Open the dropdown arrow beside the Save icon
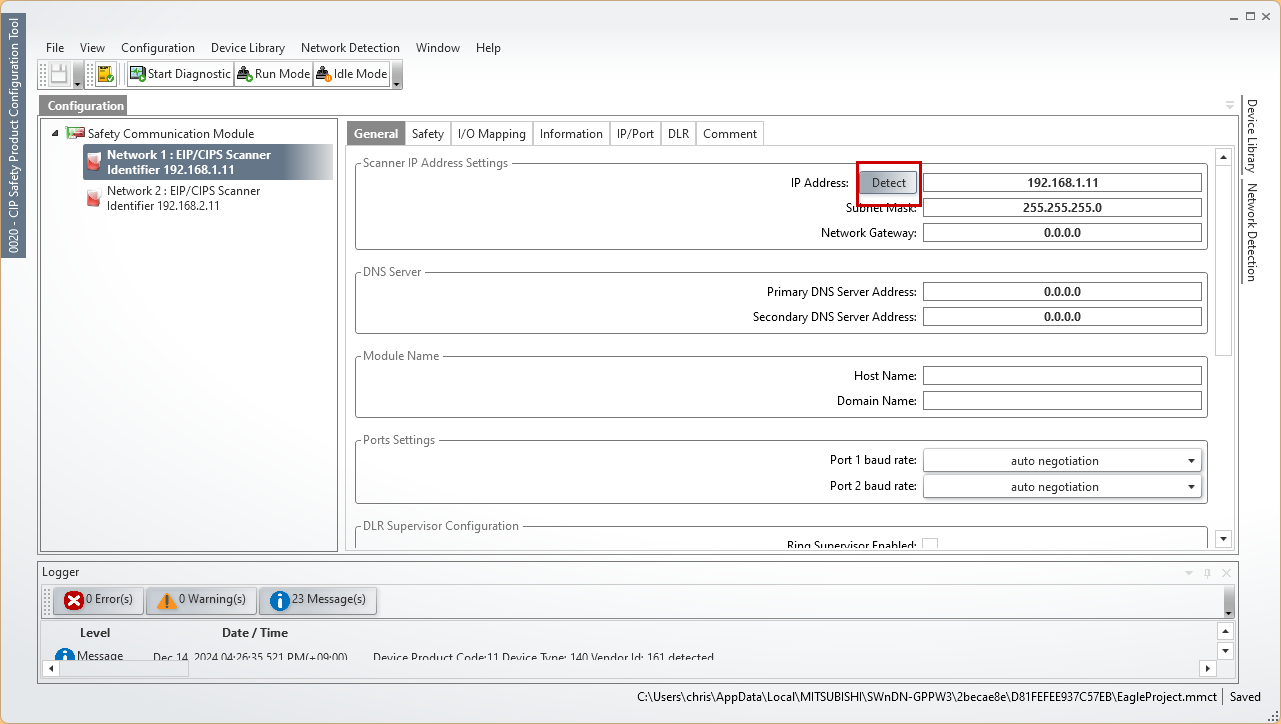 pyautogui.click(x=77, y=75)
